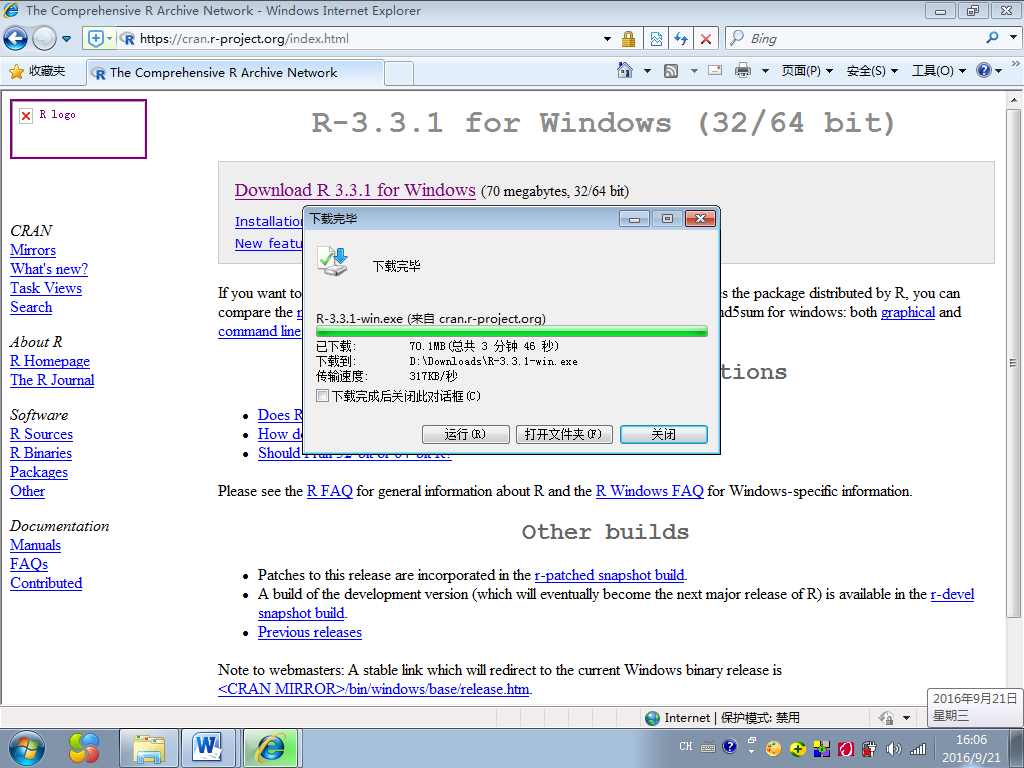Expand the 页面(P) dropdown arrow
1024x768 pixels.
pos(829,71)
